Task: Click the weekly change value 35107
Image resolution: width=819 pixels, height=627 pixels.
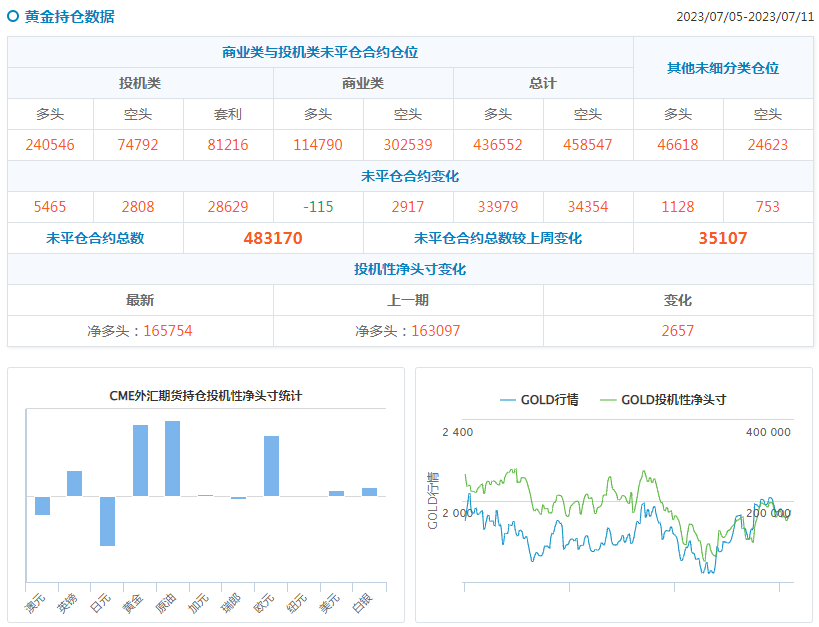Action: [723, 238]
